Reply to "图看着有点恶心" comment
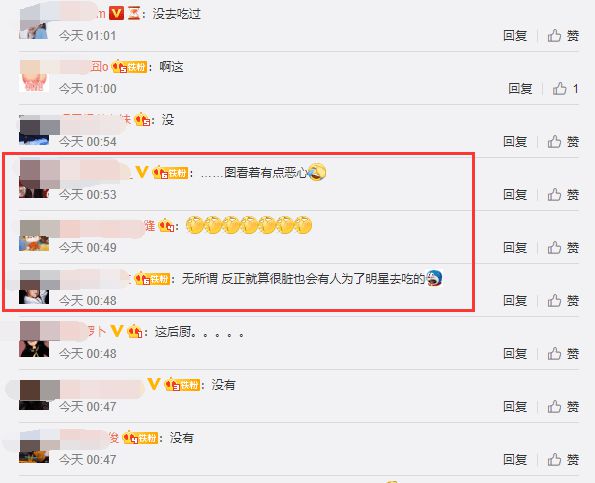 coord(515,195)
